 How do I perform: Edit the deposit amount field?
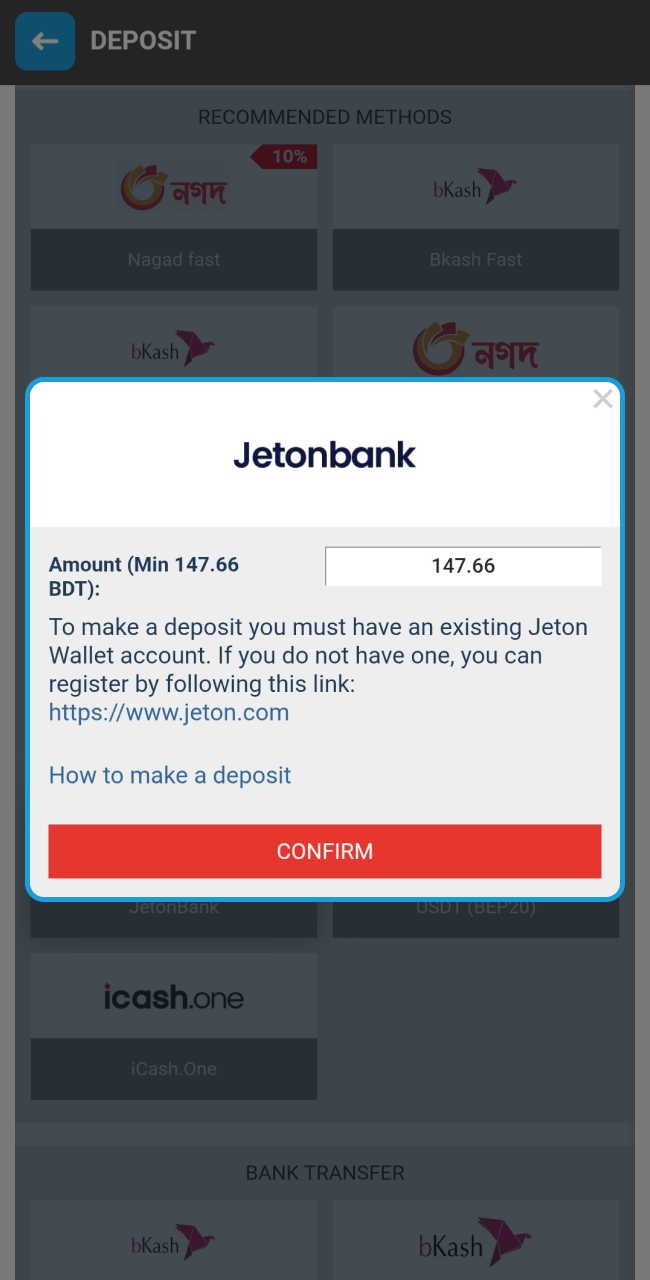pyautogui.click(x=463, y=566)
